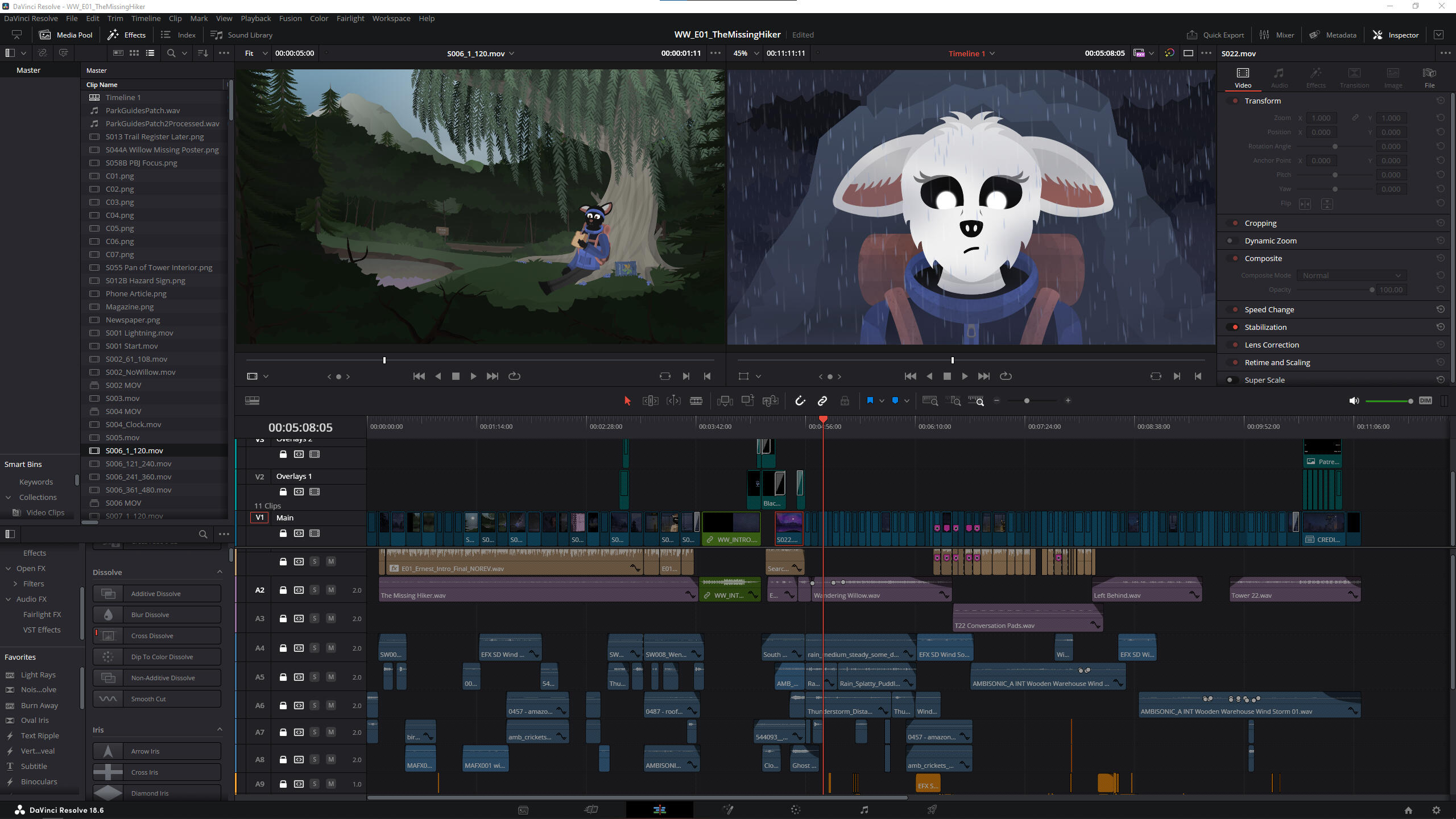Open the Fairlight audio page
This screenshot has height=819, width=1456.
tap(864, 809)
